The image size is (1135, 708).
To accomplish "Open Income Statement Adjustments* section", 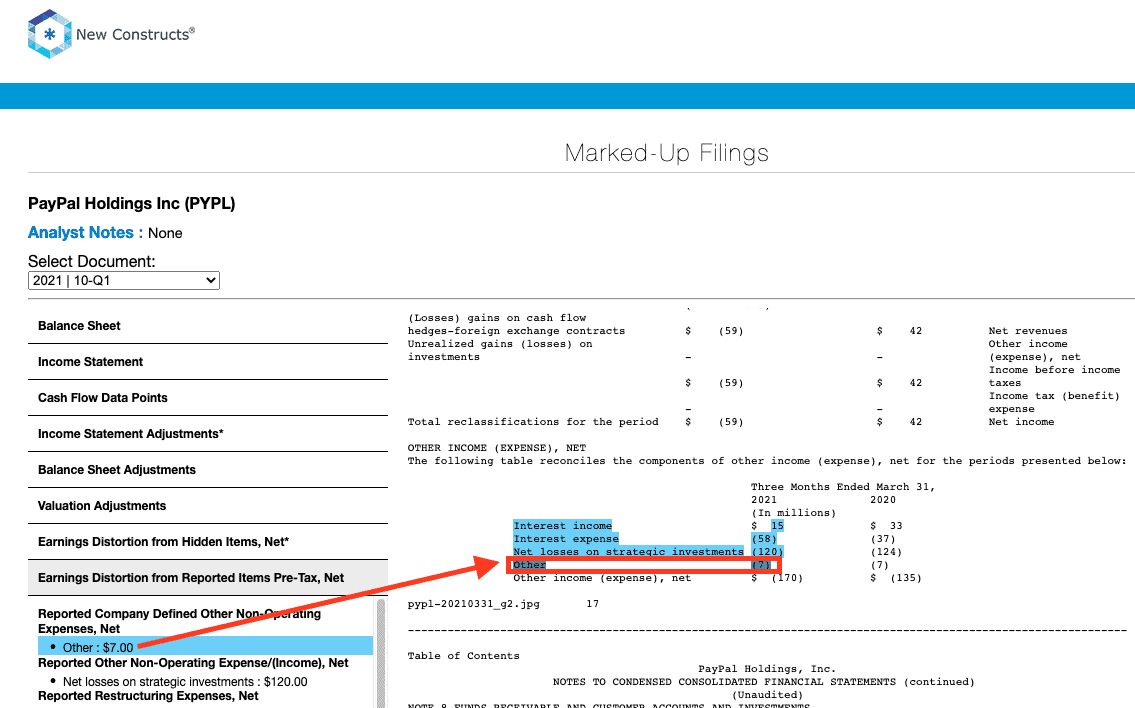I will pyautogui.click(x=208, y=434).
